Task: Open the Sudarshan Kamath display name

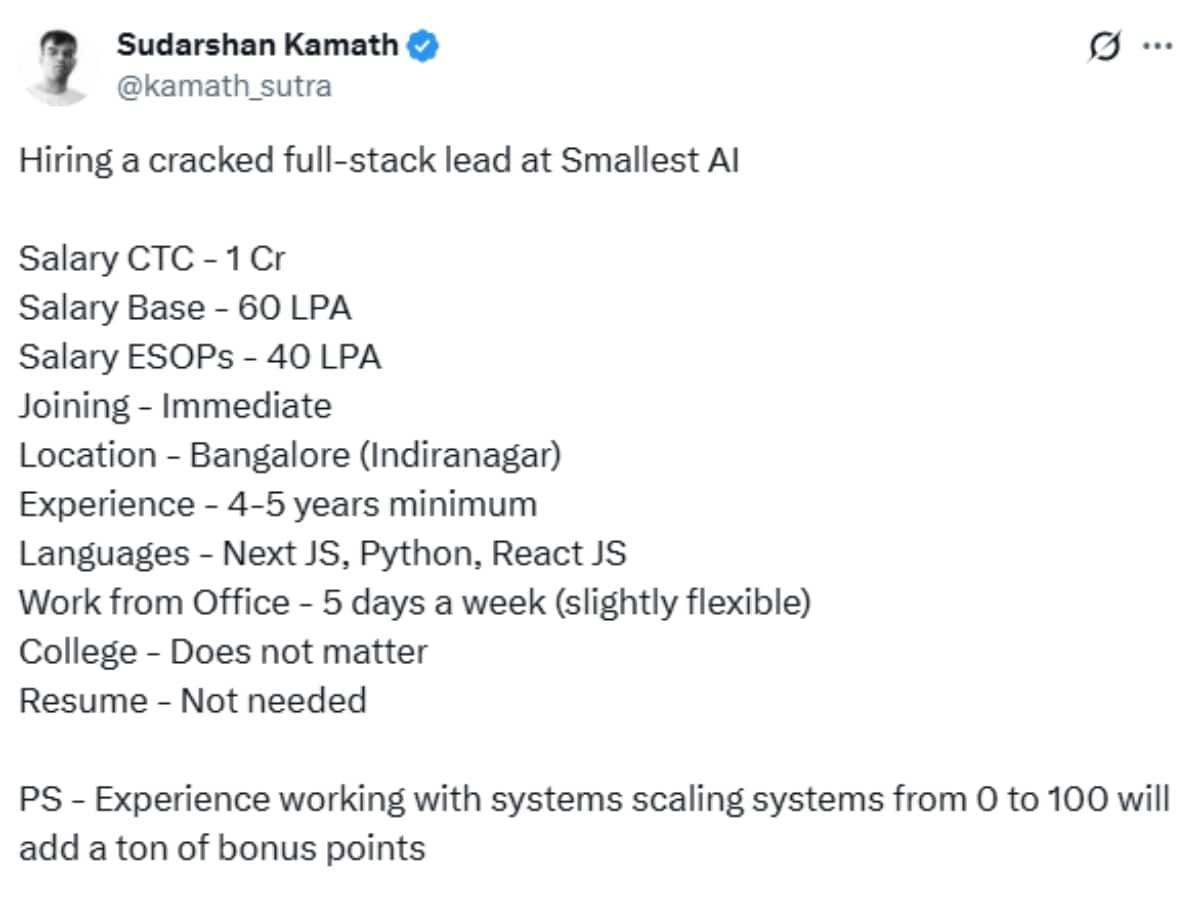Action: 258,45
